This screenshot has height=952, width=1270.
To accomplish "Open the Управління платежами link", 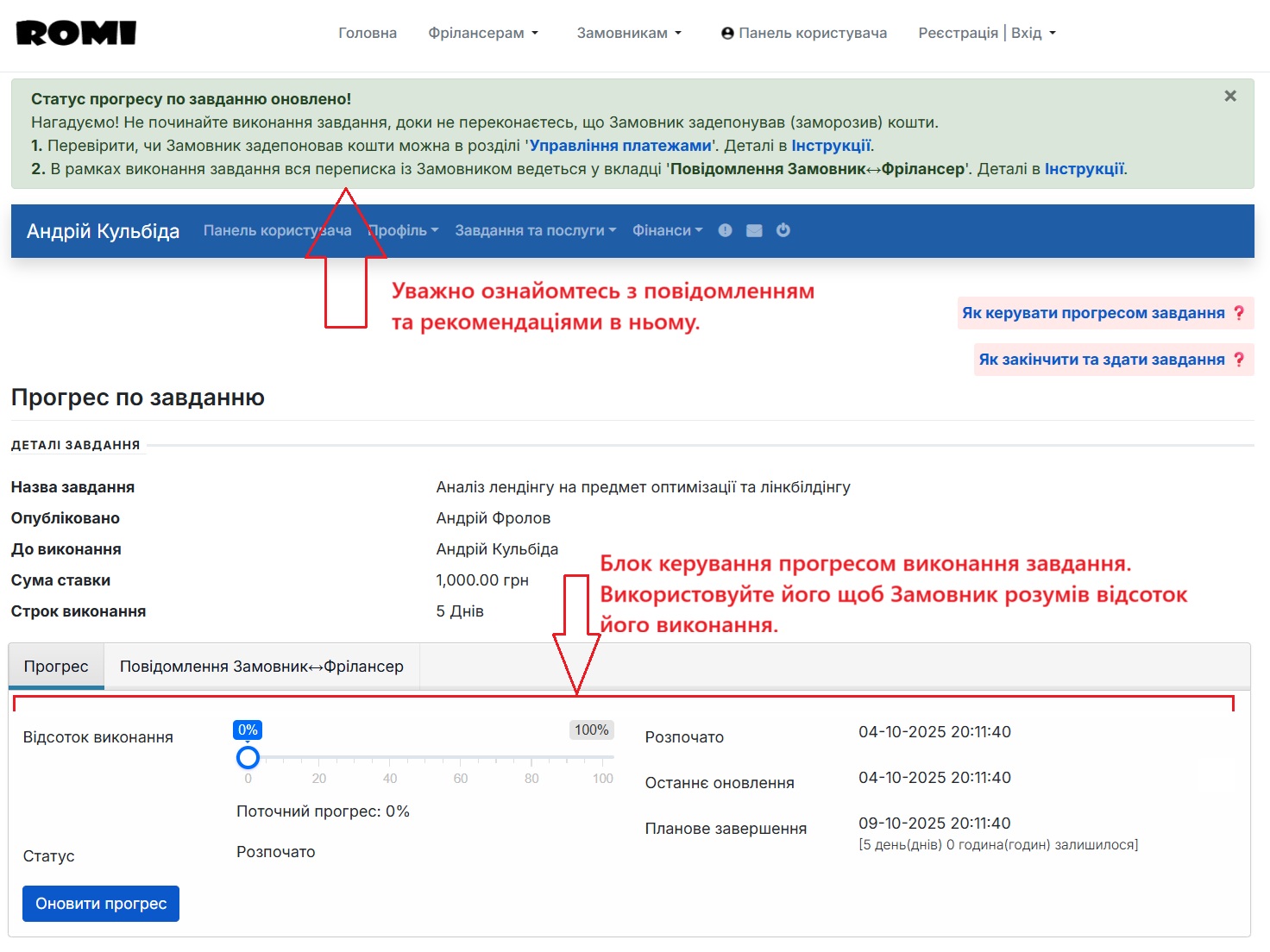I will click(620, 145).
